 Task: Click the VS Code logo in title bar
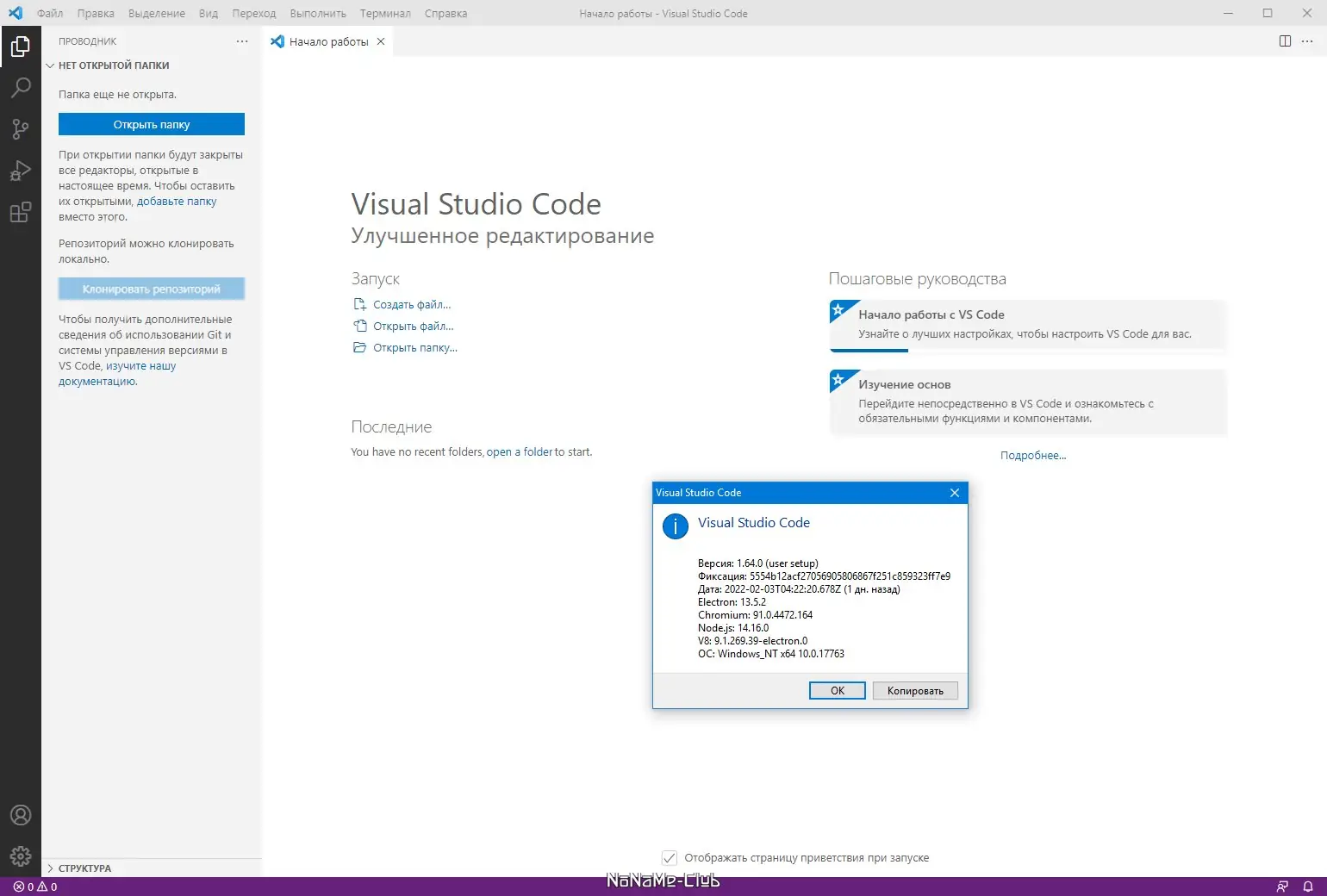coord(16,13)
